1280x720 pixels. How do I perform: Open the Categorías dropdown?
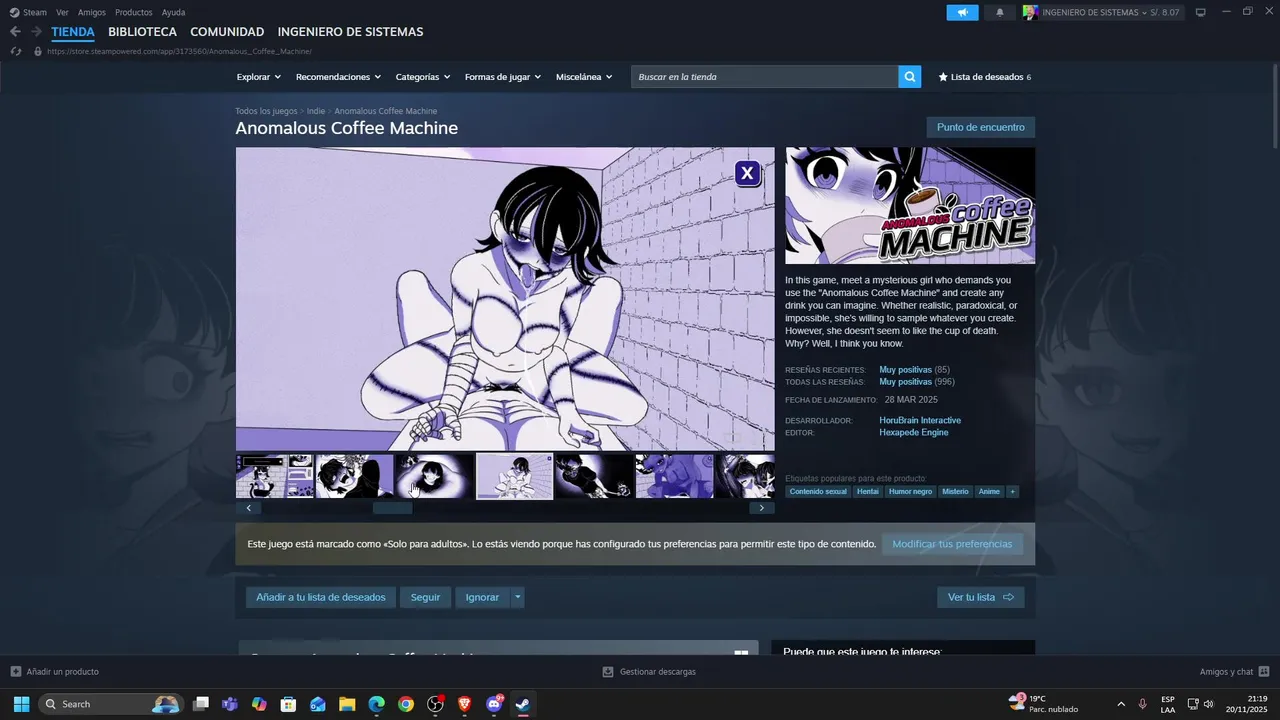[x=423, y=77]
